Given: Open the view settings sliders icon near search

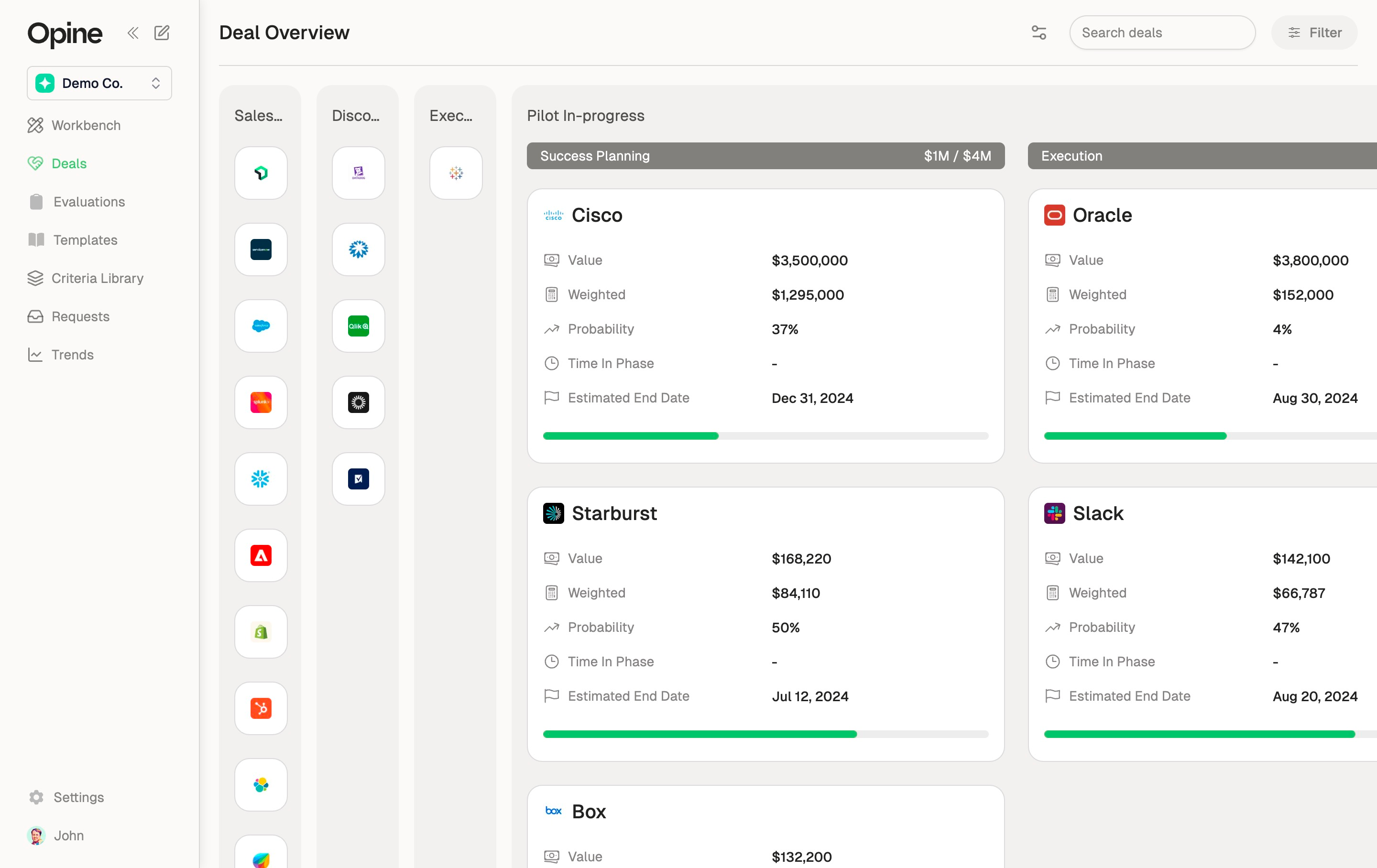Looking at the screenshot, I should click(x=1039, y=33).
